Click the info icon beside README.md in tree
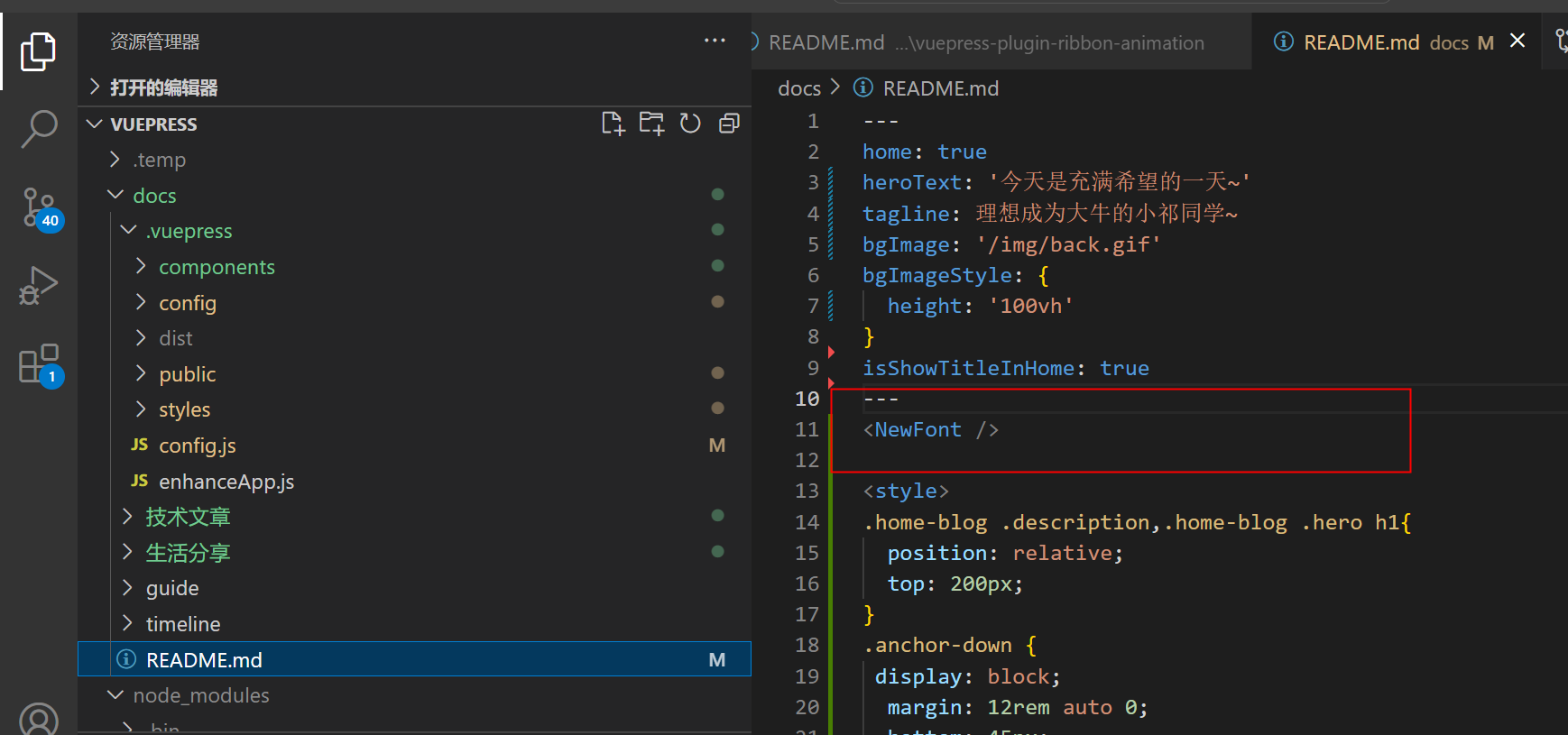1568x735 pixels. click(127, 659)
